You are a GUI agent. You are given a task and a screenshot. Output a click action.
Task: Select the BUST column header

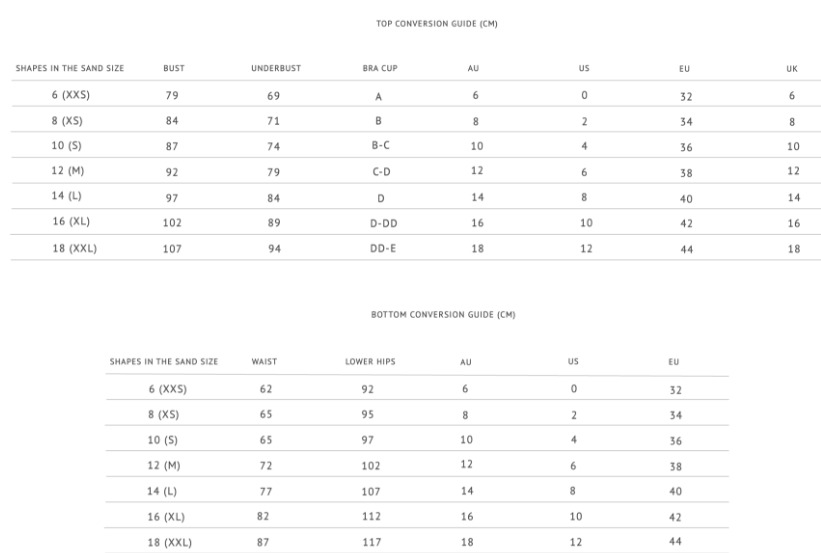click(x=174, y=69)
